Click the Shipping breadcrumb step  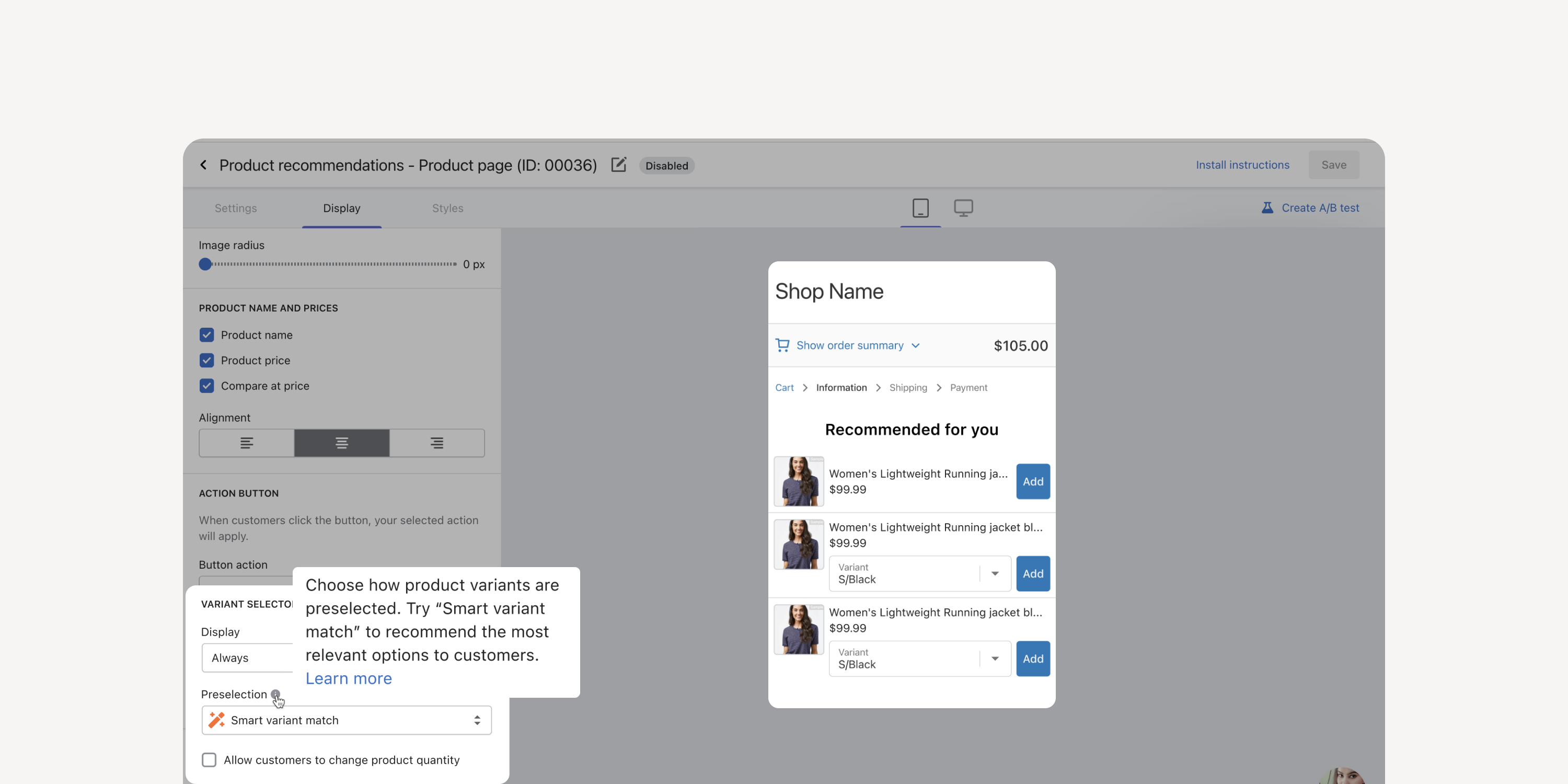pyautogui.click(x=908, y=388)
